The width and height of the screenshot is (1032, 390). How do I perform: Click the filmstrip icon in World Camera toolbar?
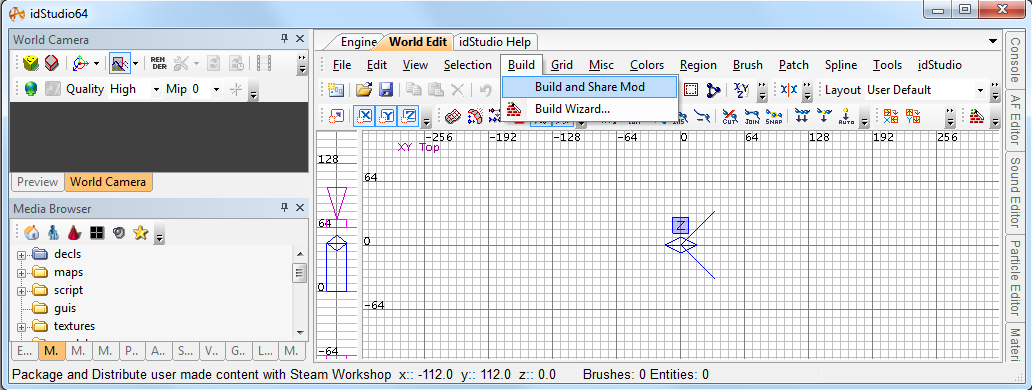click(264, 63)
